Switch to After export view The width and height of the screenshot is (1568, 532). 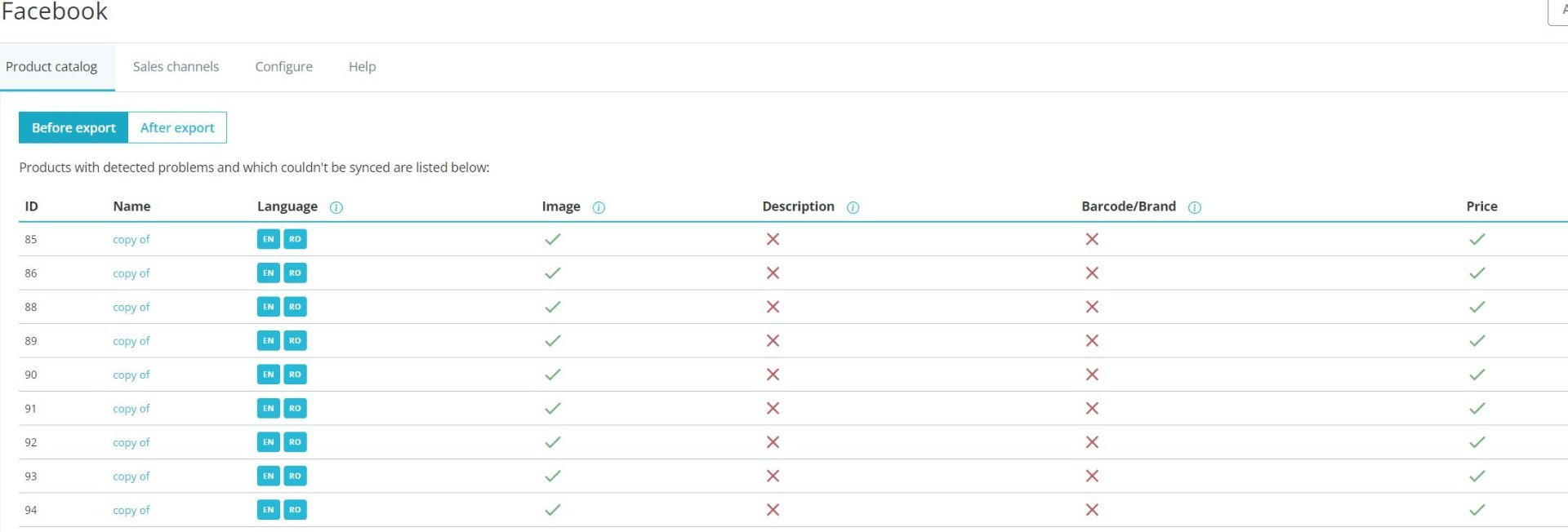tap(177, 127)
